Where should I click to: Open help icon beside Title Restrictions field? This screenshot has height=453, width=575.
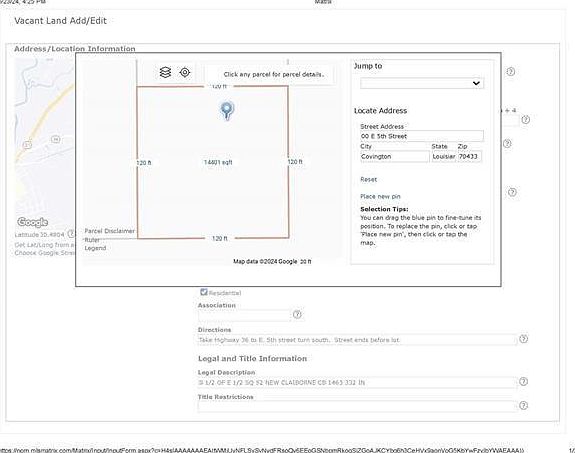(x=523, y=405)
